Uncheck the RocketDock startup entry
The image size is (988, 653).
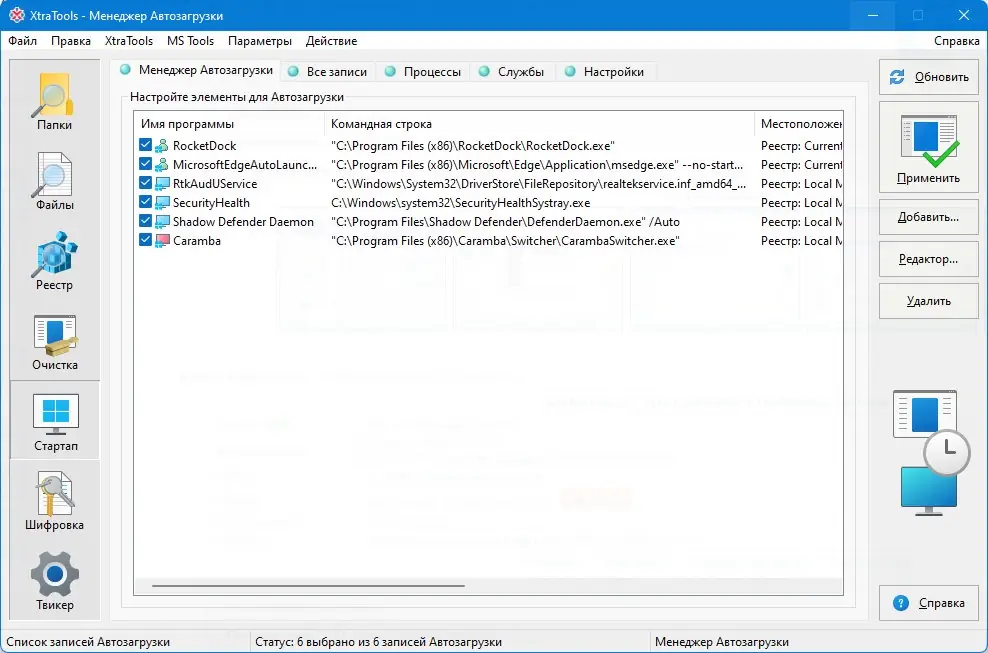click(145, 145)
